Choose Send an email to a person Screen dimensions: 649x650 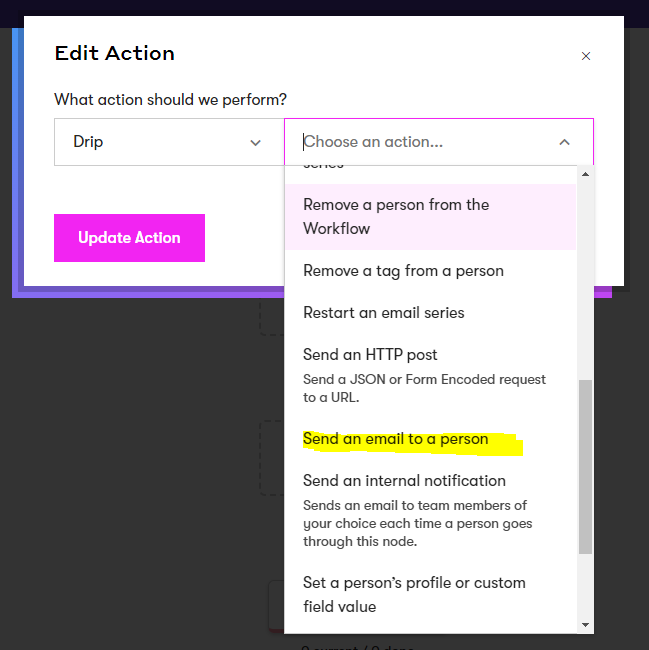pyautogui.click(x=430, y=439)
